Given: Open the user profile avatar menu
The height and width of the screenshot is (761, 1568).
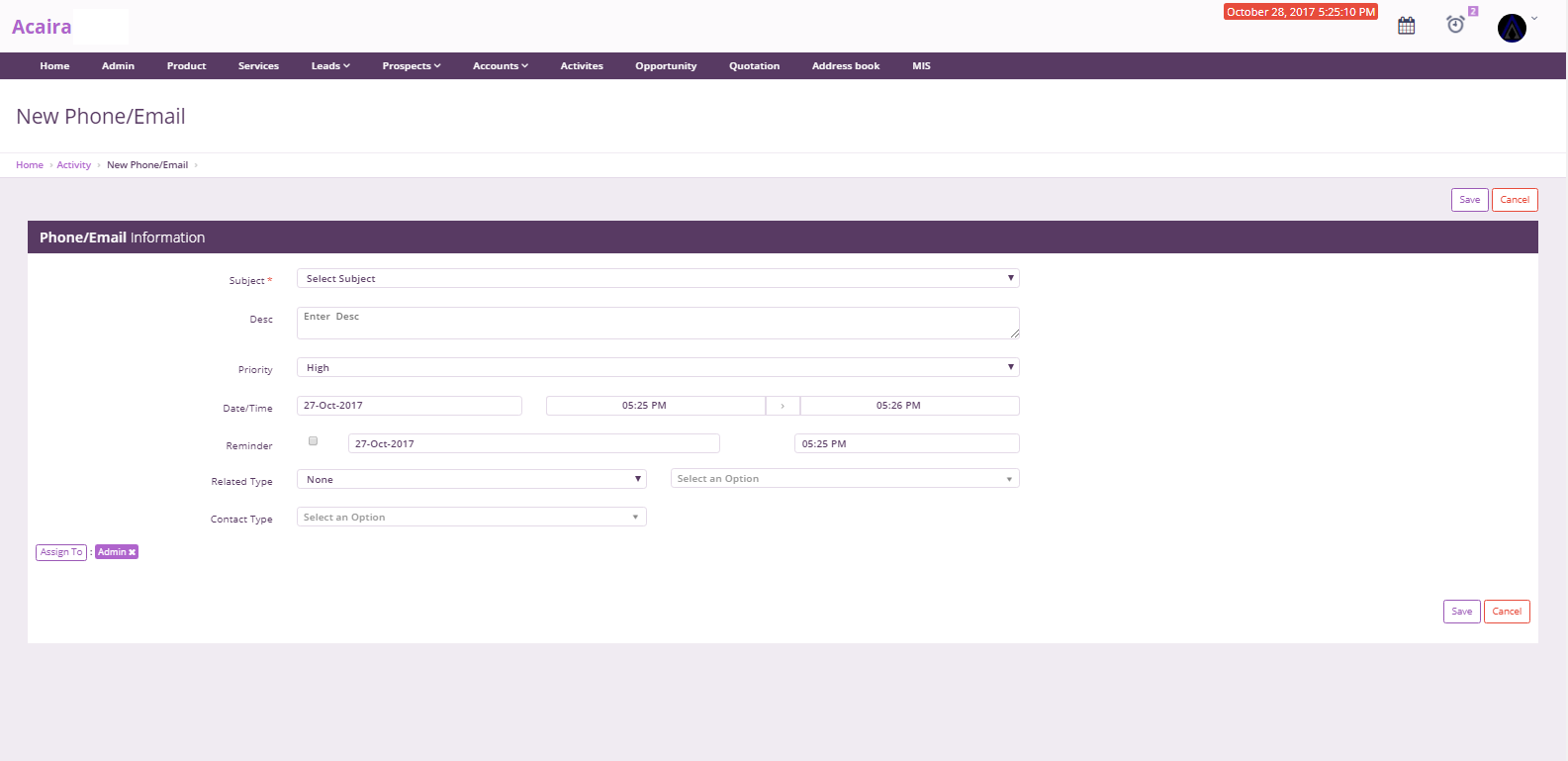Looking at the screenshot, I should pyautogui.click(x=1512, y=28).
